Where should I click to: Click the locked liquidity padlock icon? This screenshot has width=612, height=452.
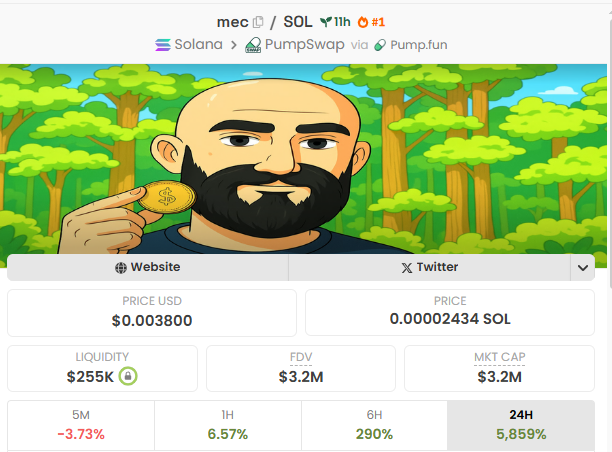point(128,376)
